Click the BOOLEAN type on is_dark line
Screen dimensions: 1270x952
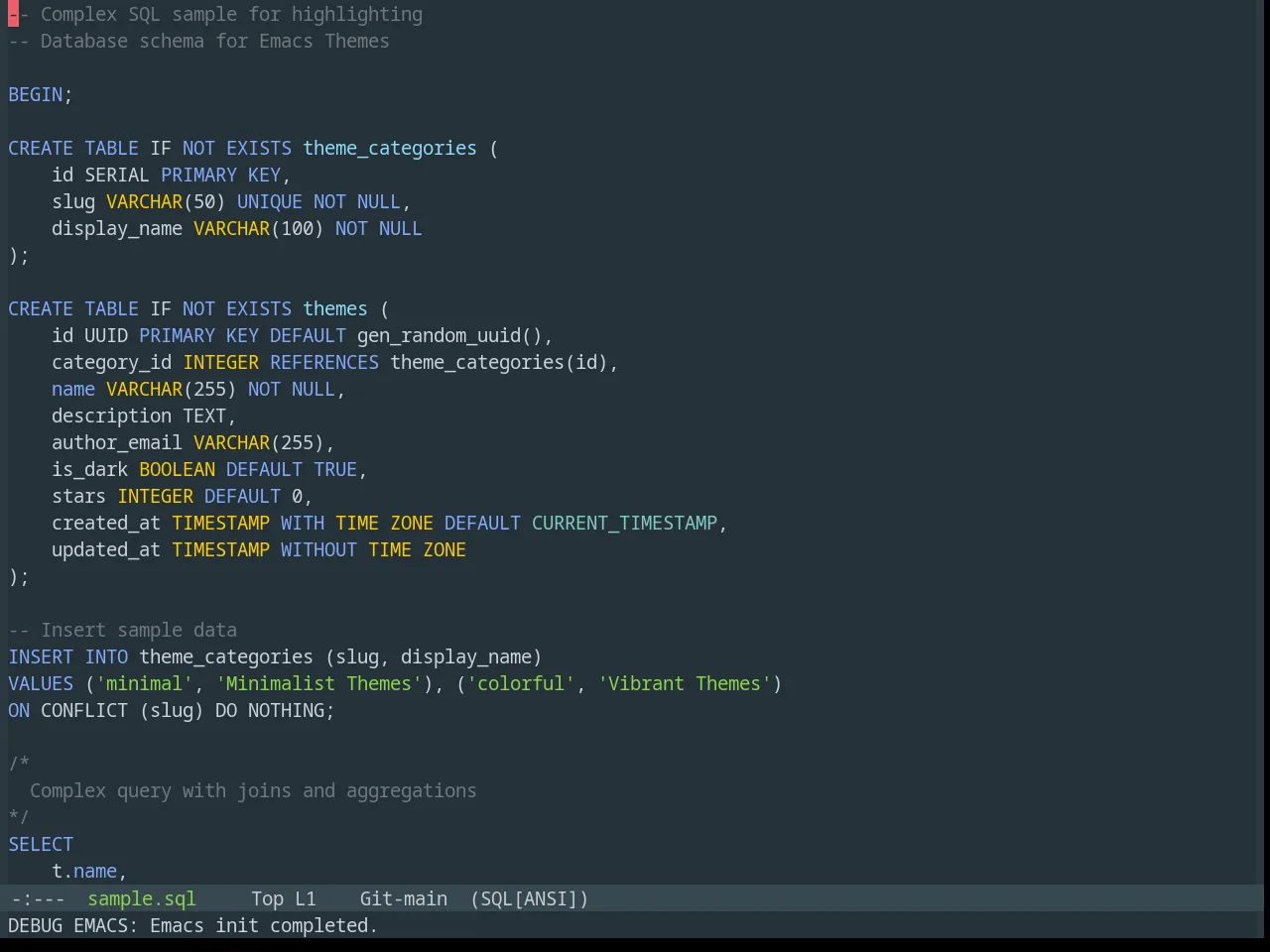click(177, 469)
